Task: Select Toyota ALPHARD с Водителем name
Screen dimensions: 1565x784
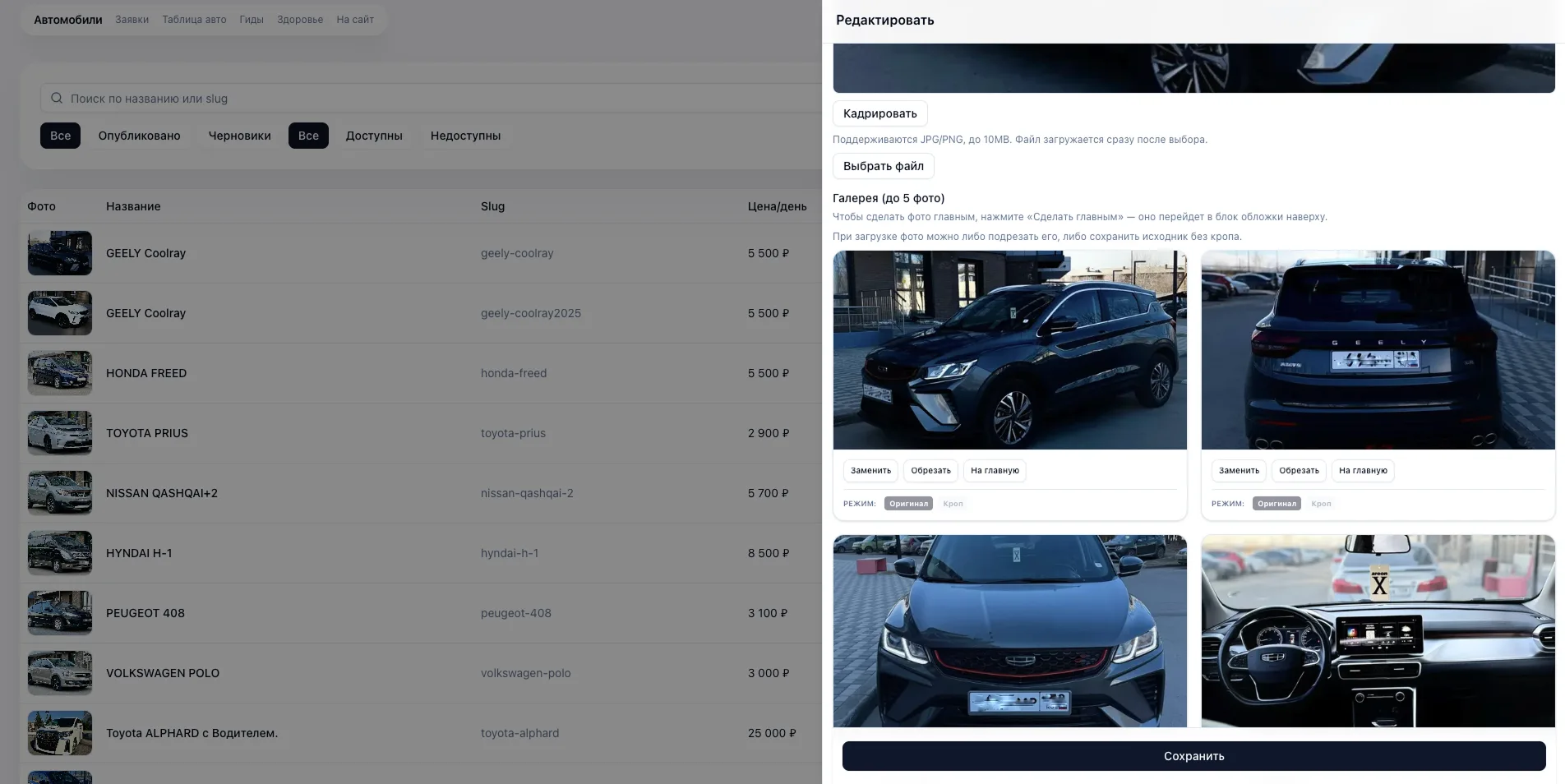Action: click(x=192, y=733)
